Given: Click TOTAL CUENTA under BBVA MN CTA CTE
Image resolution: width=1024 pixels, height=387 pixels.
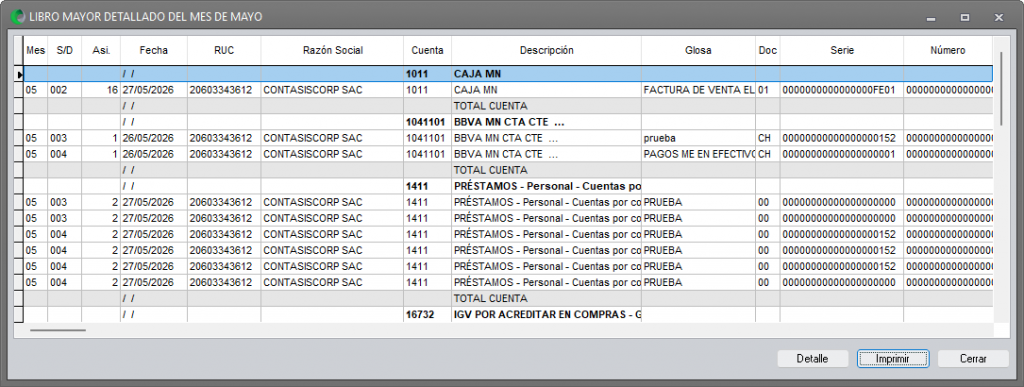Looking at the screenshot, I should click(546, 170).
